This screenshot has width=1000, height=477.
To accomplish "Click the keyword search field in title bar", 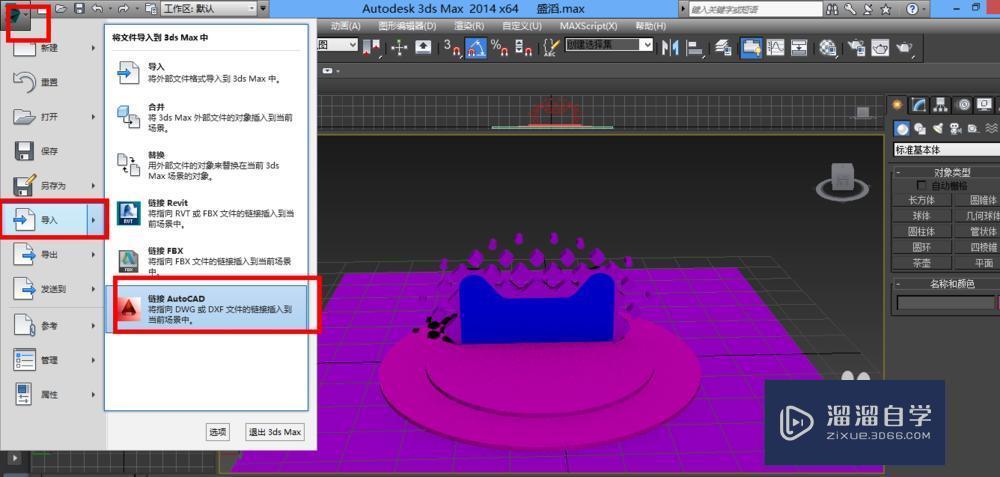I will (754, 9).
